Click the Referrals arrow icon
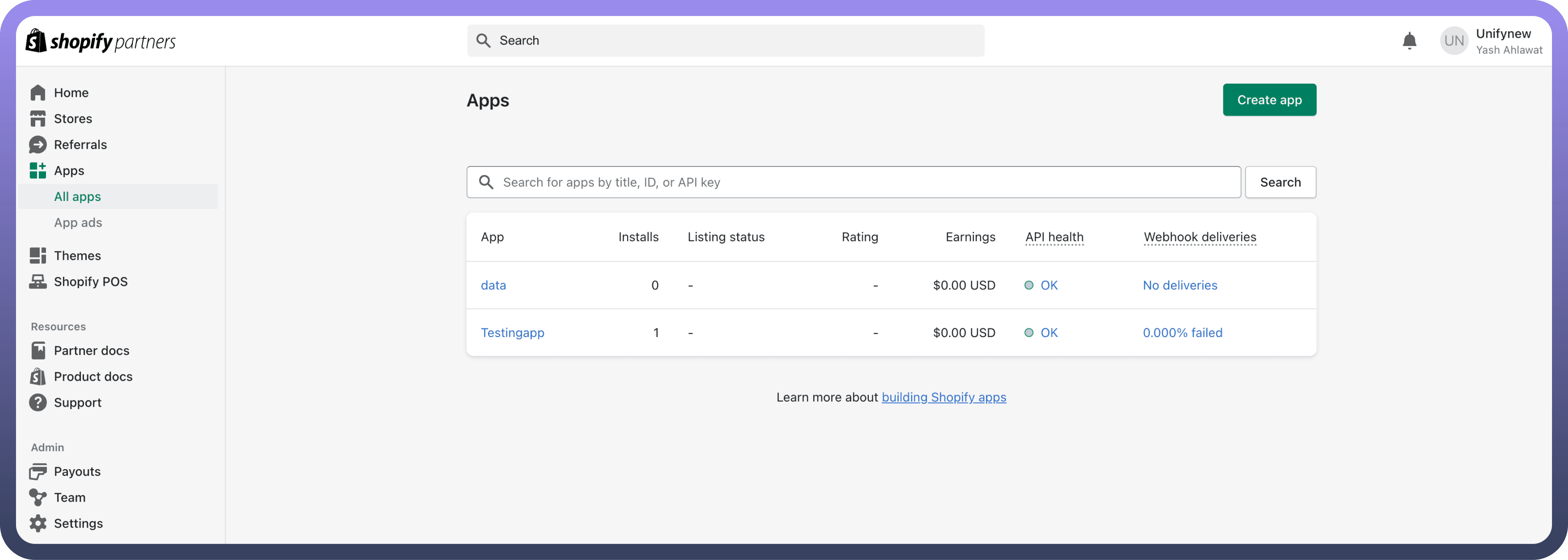The height and width of the screenshot is (560, 1568). (x=38, y=145)
